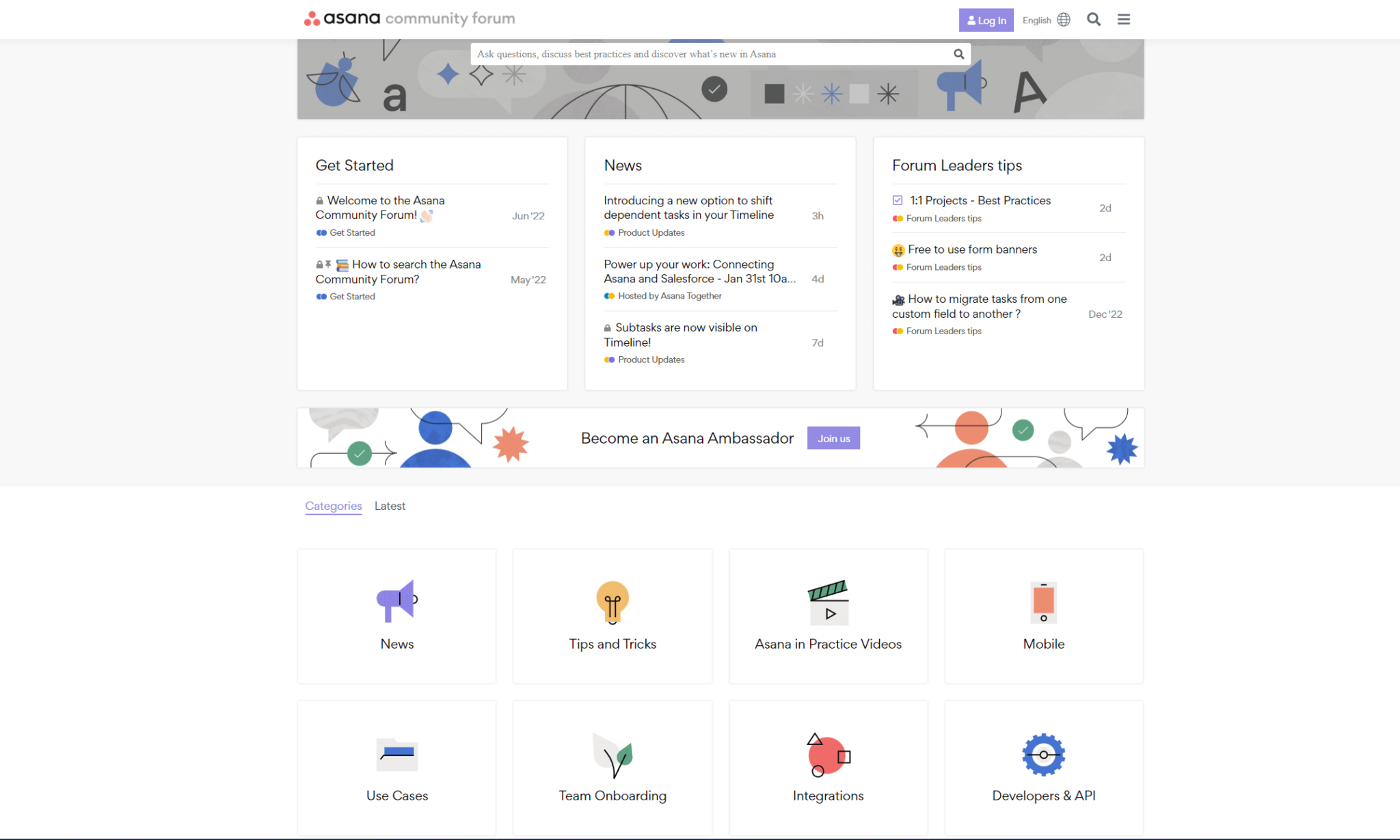Open the Integrations shapes icon
The image size is (1400, 840).
[828, 754]
